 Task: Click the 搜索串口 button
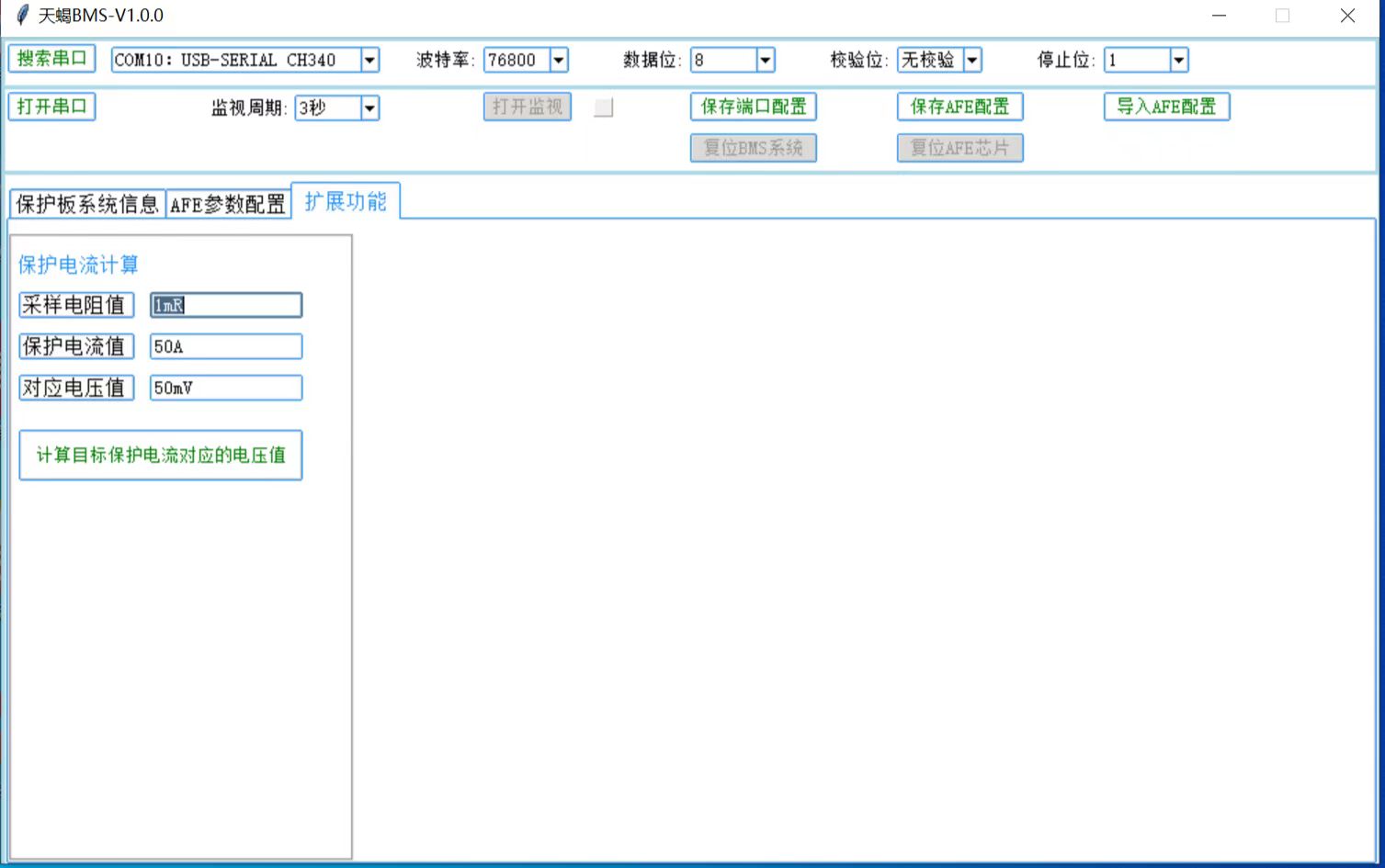pos(51,59)
